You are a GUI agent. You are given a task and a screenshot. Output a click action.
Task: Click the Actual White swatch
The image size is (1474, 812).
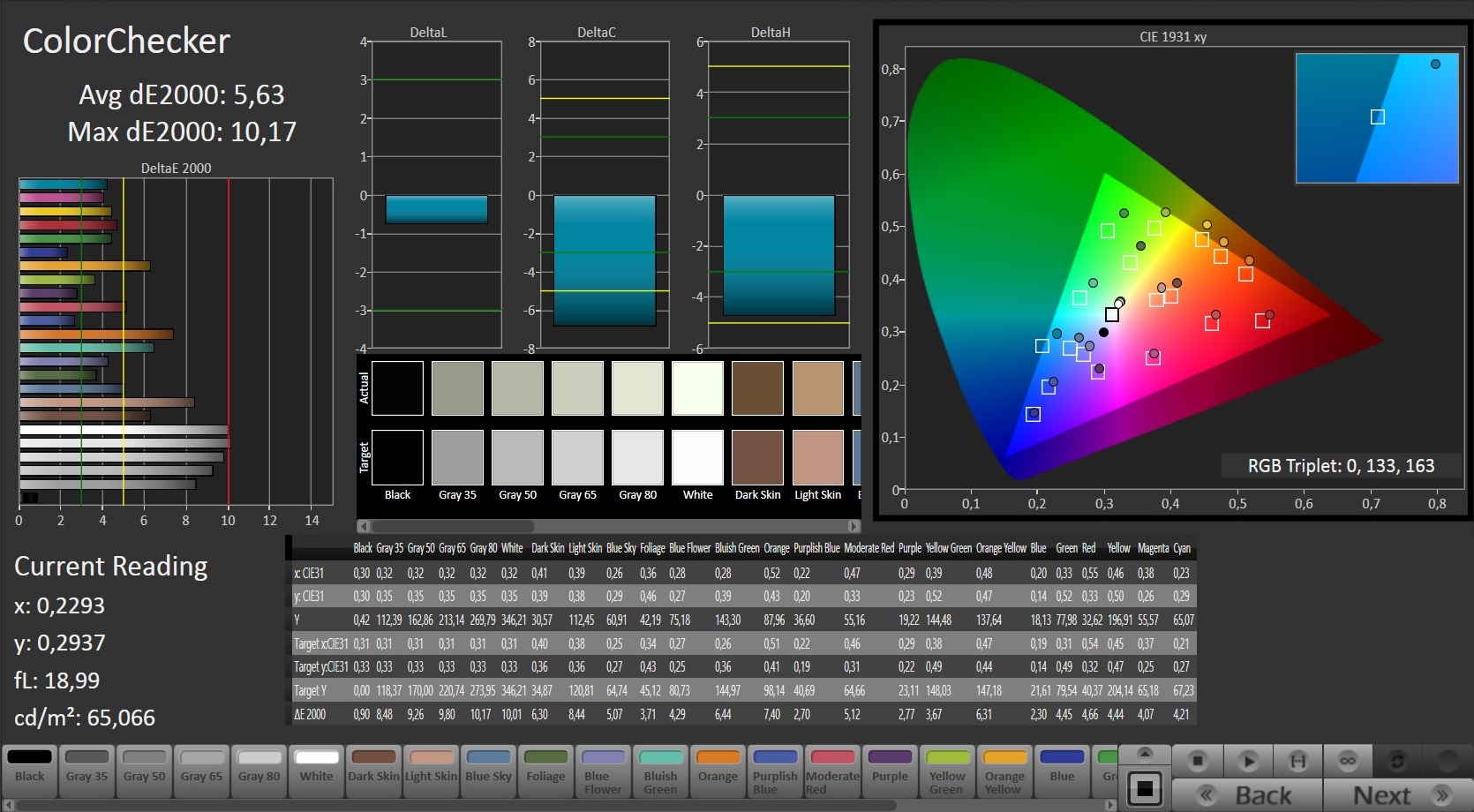[x=697, y=387]
